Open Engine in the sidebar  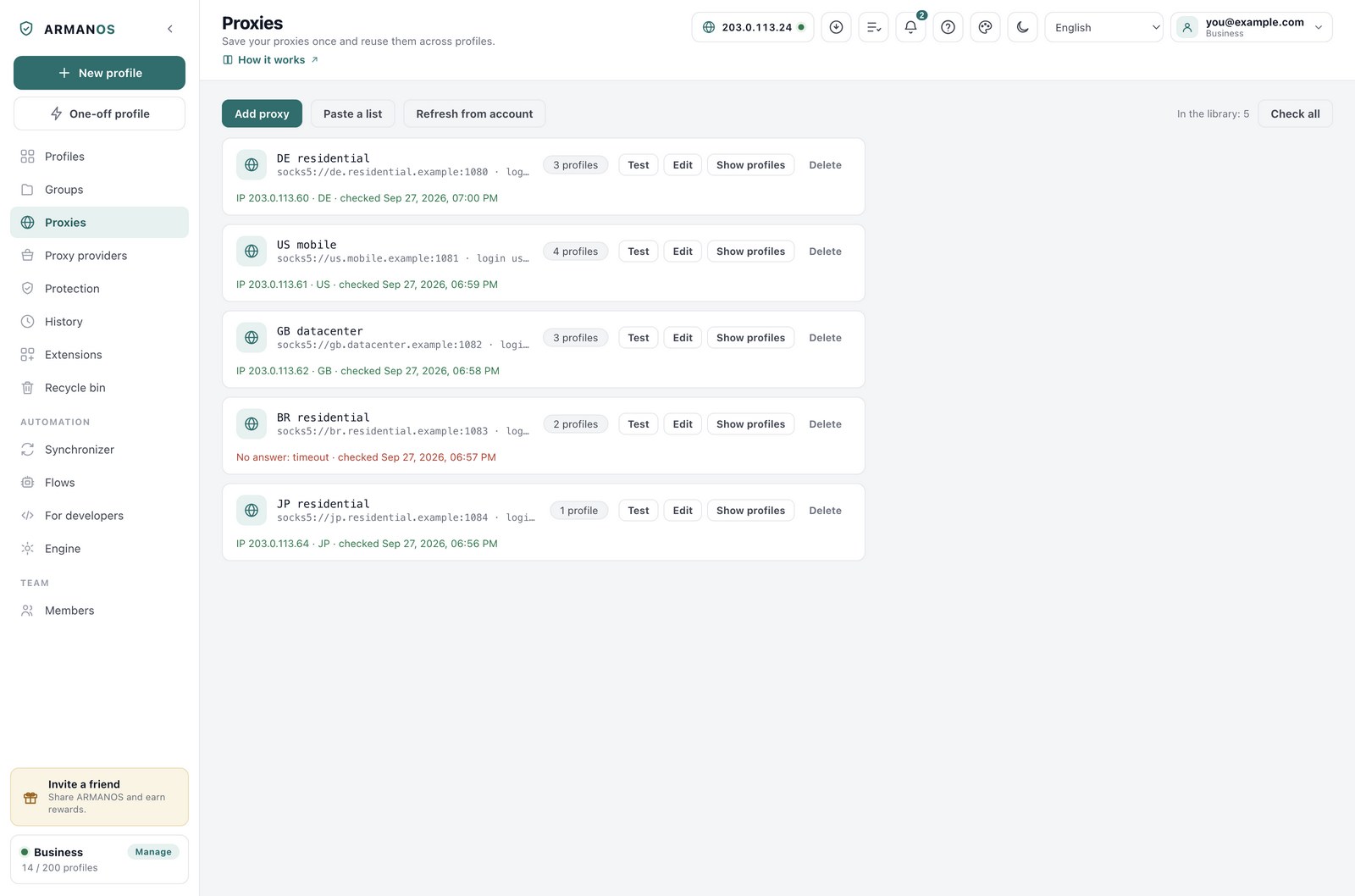pyautogui.click(x=99, y=549)
